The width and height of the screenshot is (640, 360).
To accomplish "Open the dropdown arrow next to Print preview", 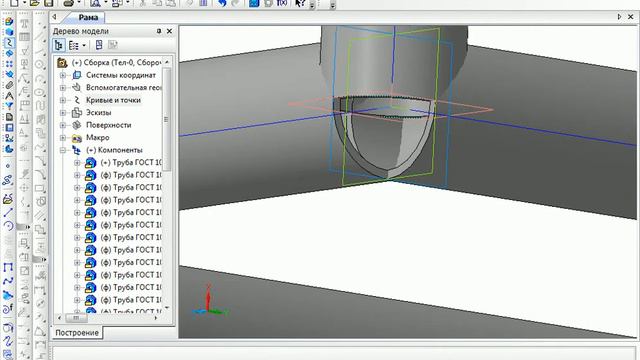I will (106, 3).
